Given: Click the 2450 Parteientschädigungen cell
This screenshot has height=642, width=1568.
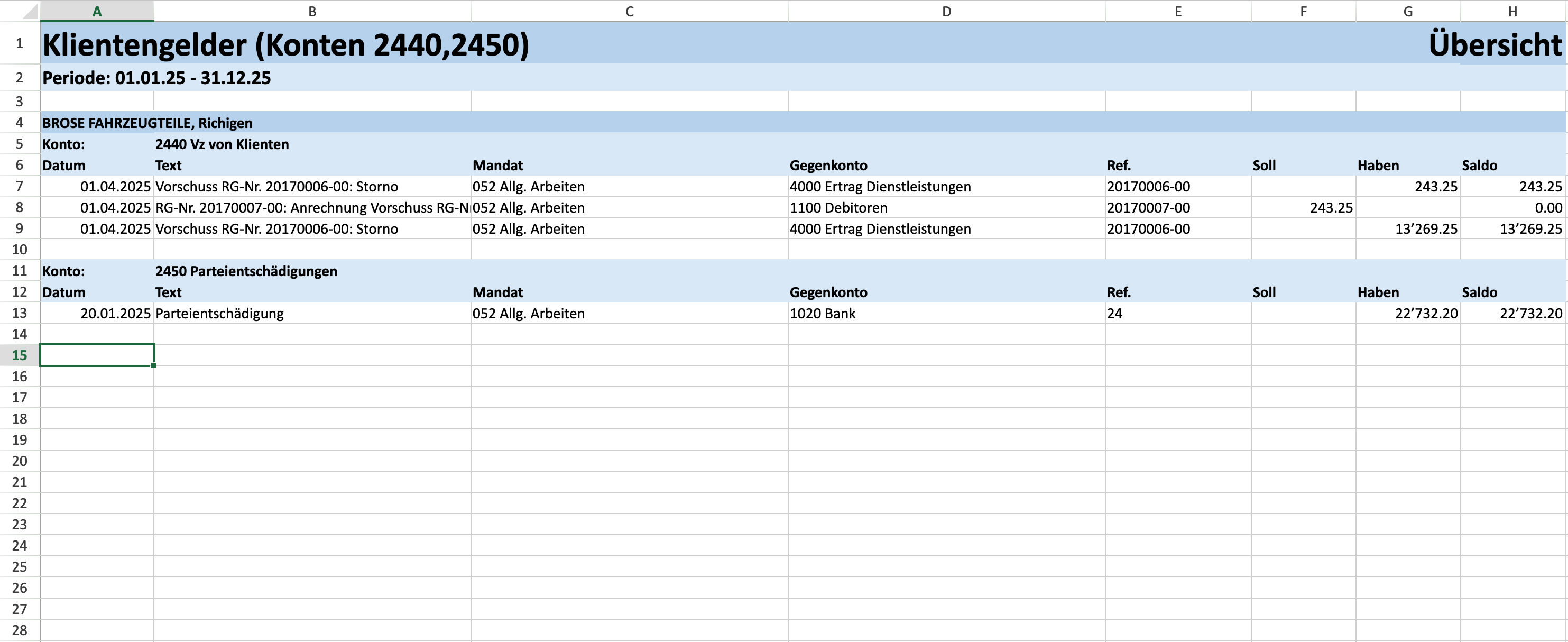Looking at the screenshot, I should [x=246, y=271].
